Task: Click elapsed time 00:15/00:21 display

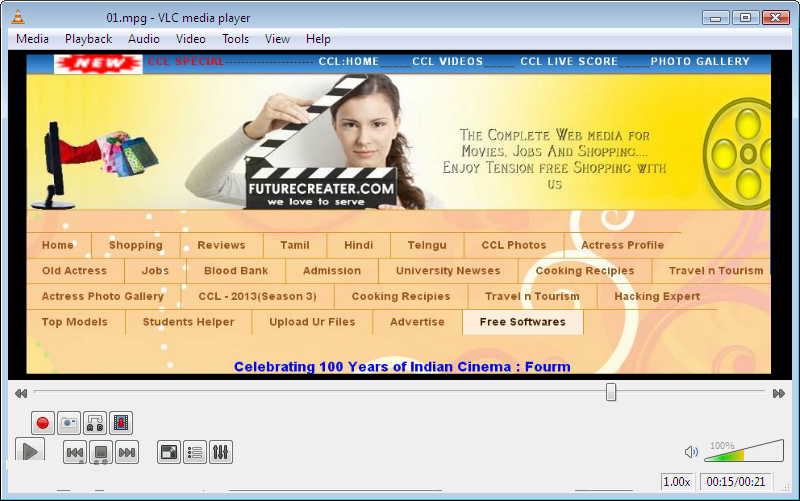Action: 736,482
